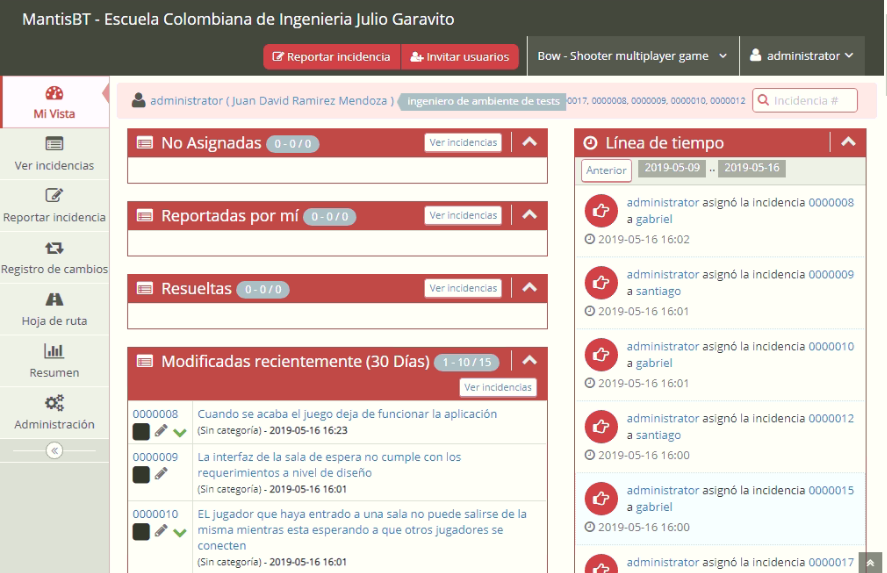Click assign icon of the 0000015 timeline entry

601,498
